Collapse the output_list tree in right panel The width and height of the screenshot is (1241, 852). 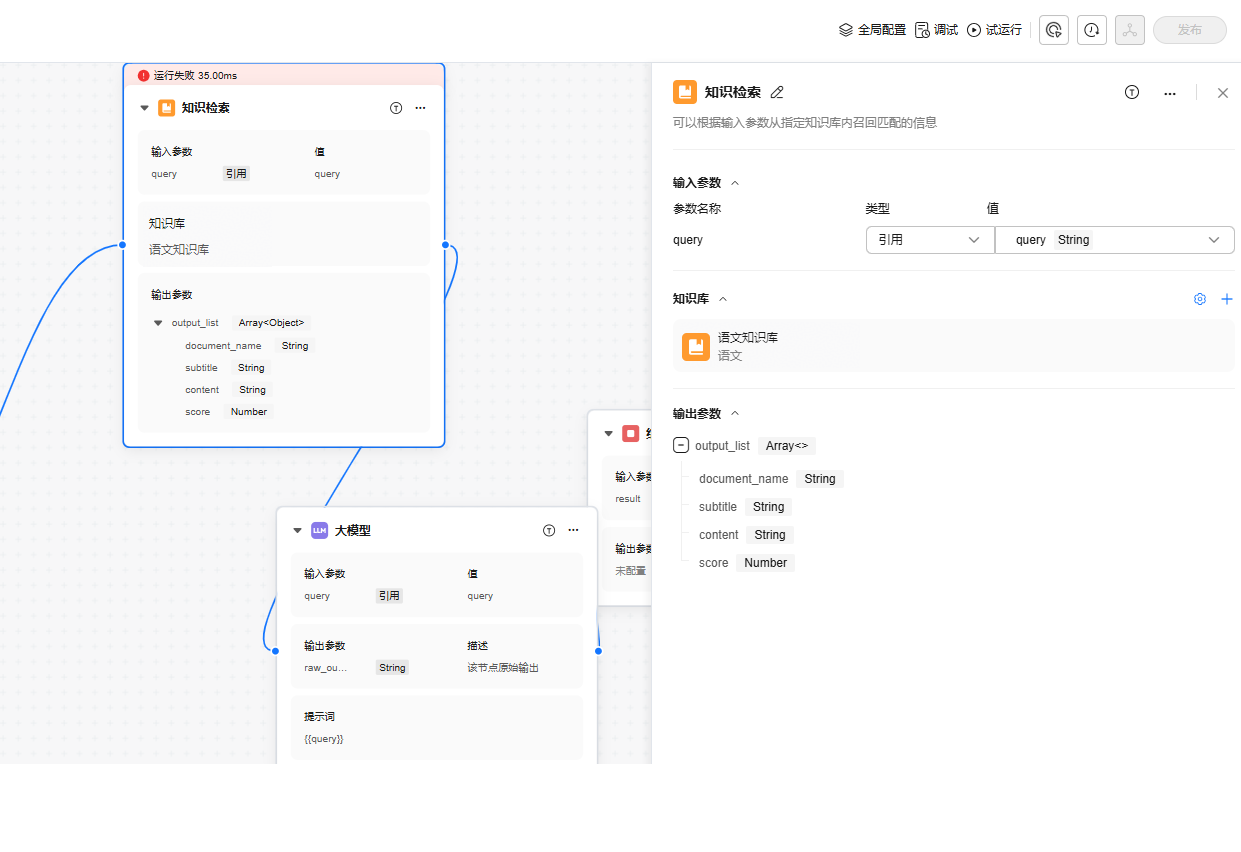(681, 446)
